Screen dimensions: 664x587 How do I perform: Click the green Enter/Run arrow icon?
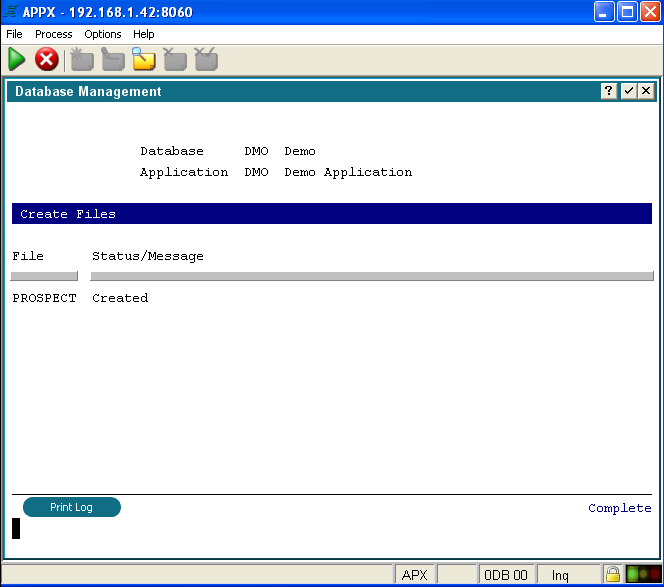click(17, 60)
